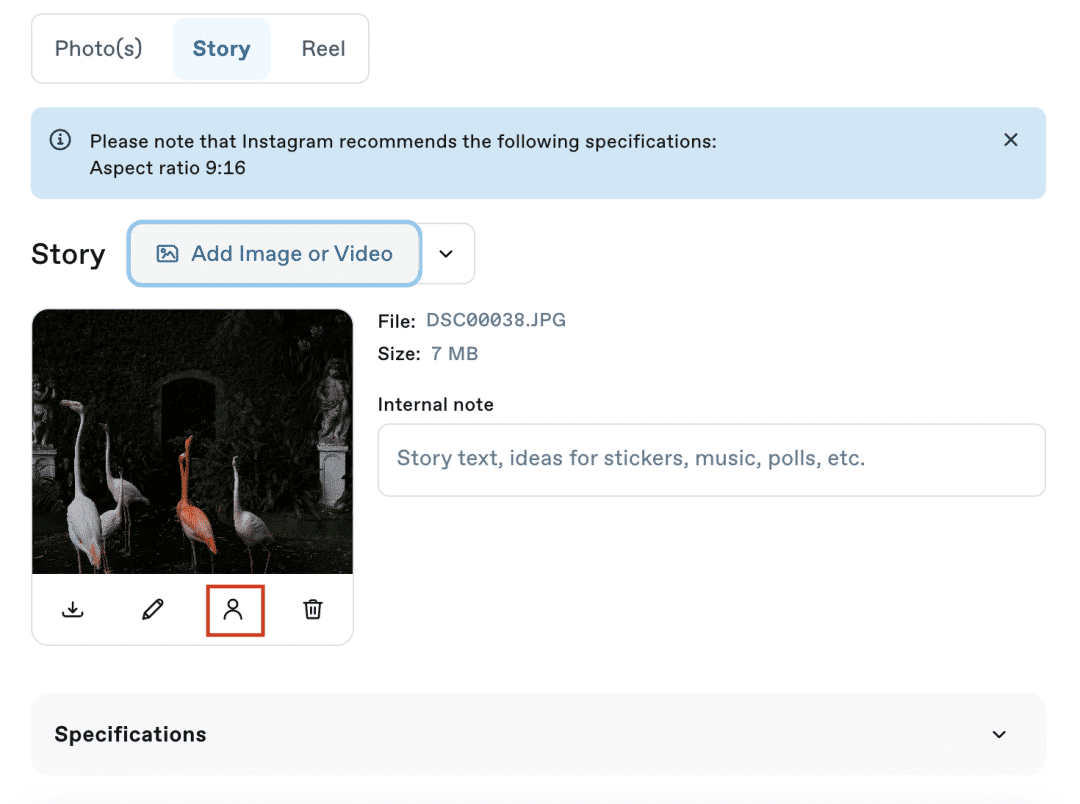Expand the Specifications section chevron
Screen dimensions: 1080x804
click(x=998, y=735)
